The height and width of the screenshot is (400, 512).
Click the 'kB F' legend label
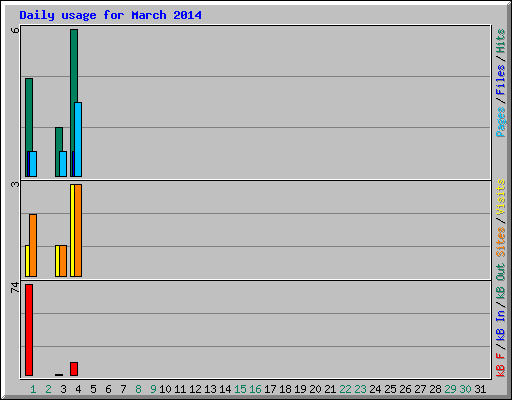501,364
